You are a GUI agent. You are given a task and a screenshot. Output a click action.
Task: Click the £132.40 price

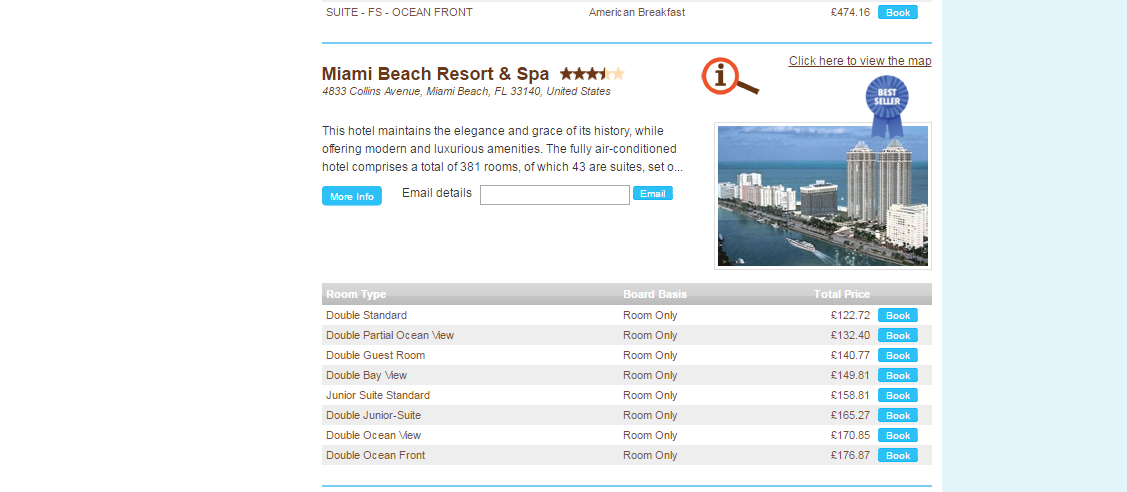[850, 335]
